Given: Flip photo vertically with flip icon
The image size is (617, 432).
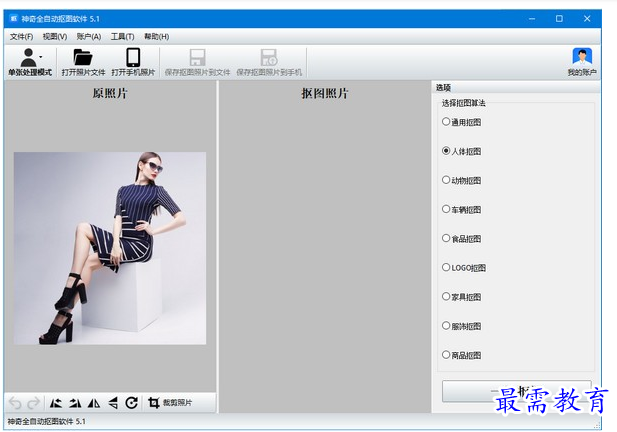Looking at the screenshot, I should [113, 403].
